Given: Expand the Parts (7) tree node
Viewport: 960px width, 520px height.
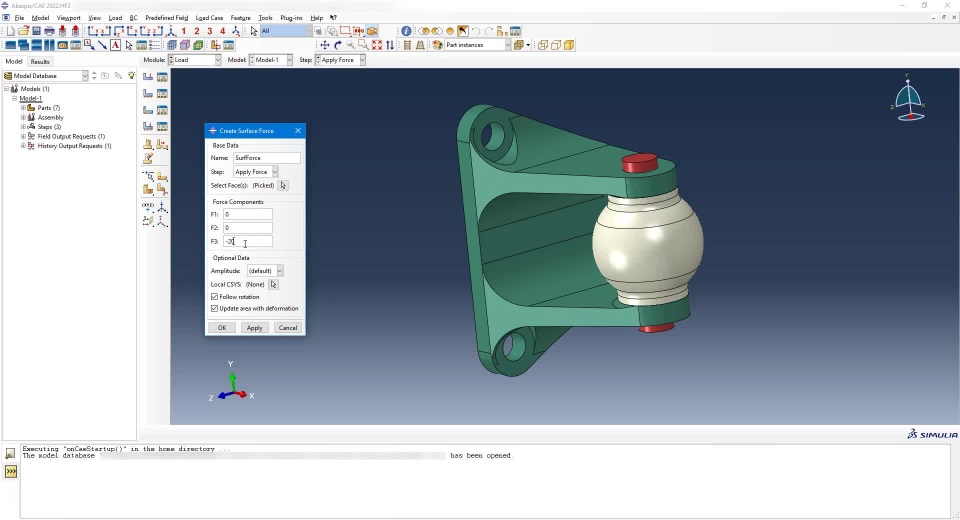Looking at the screenshot, I should (23, 108).
